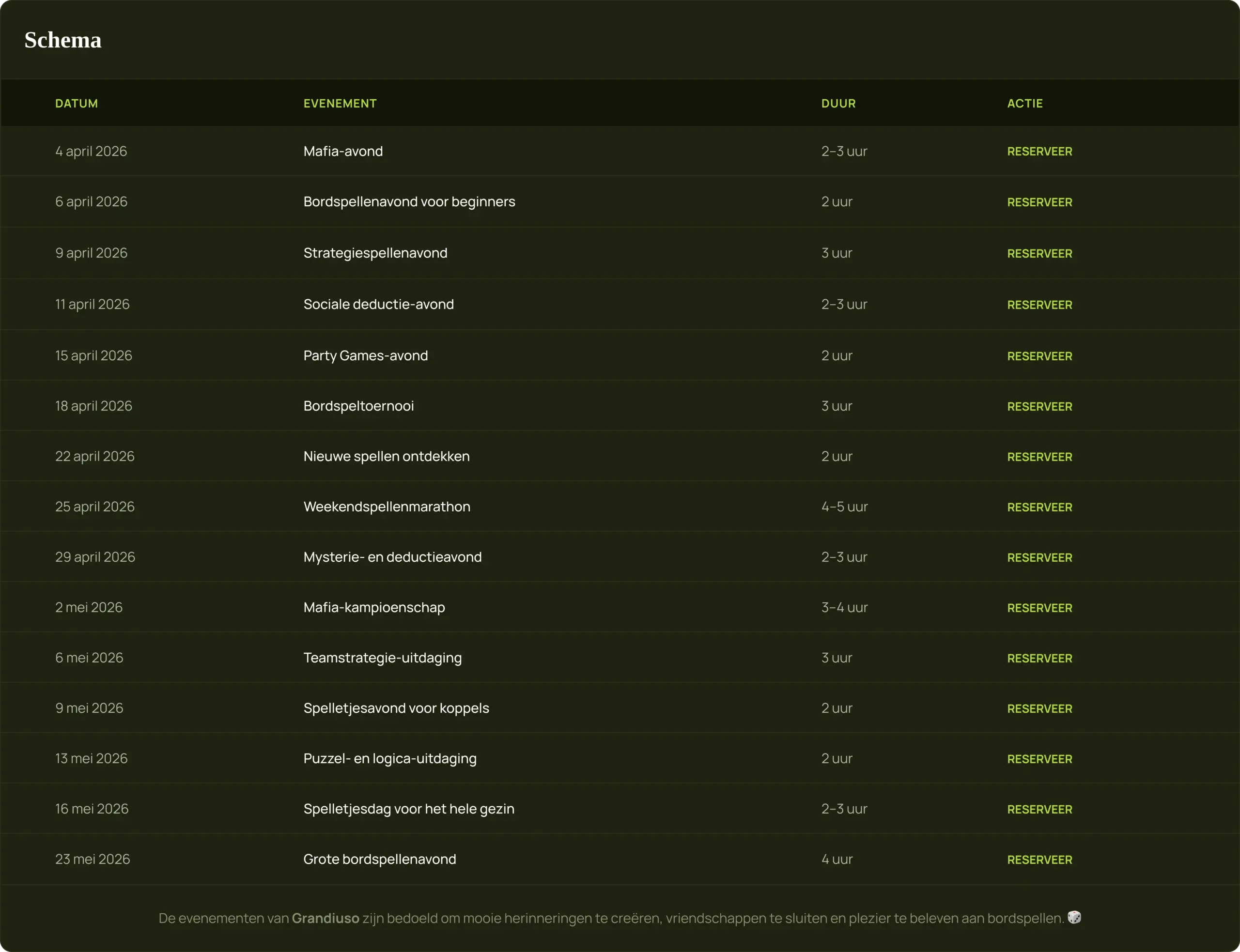Click the dice emoji in the footer
Screen dimensions: 1240x952
tap(1074, 918)
